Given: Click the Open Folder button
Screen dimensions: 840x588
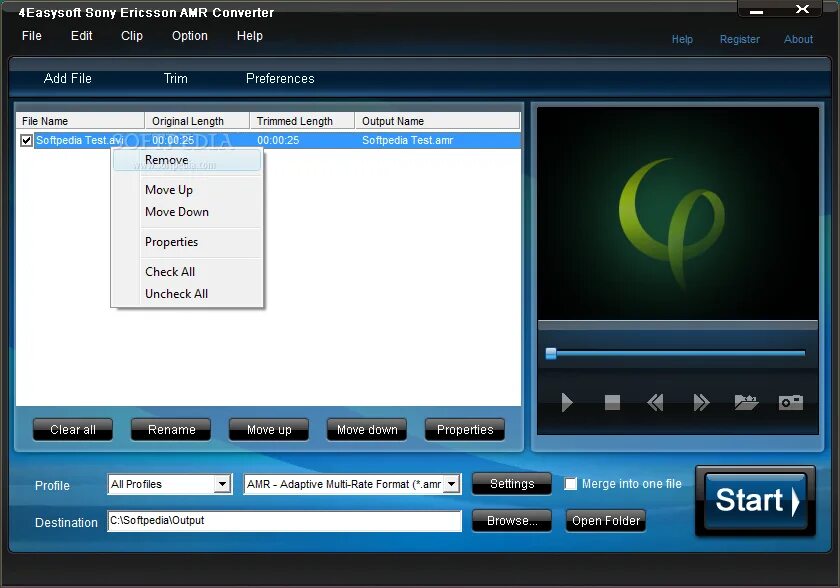Looking at the screenshot, I should [606, 521].
